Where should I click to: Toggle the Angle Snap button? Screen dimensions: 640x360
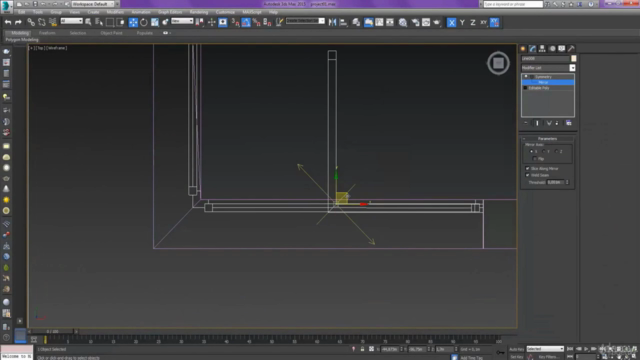pos(246,22)
